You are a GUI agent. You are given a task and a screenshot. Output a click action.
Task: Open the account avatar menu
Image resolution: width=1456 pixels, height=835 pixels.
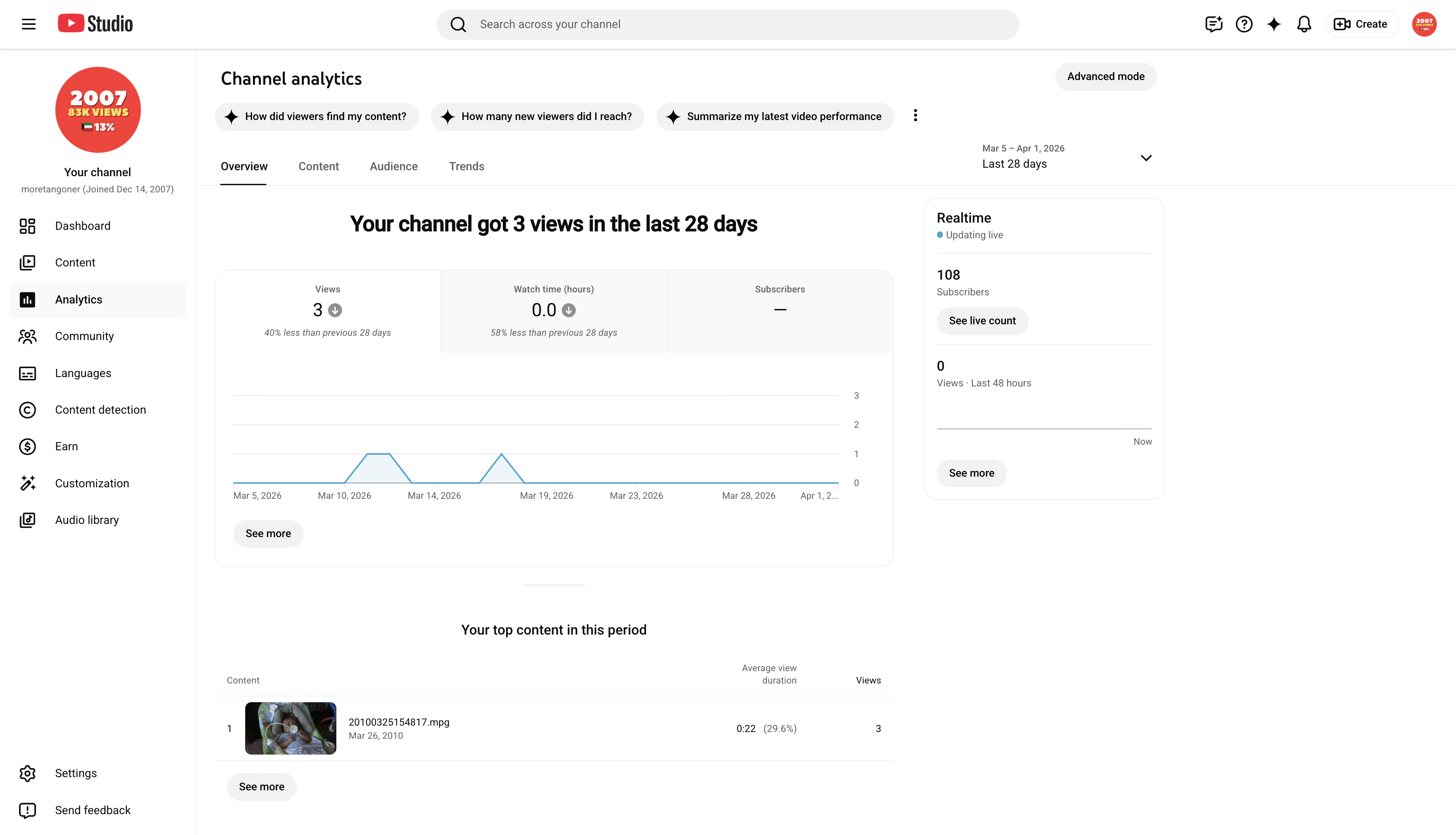pyautogui.click(x=1424, y=24)
